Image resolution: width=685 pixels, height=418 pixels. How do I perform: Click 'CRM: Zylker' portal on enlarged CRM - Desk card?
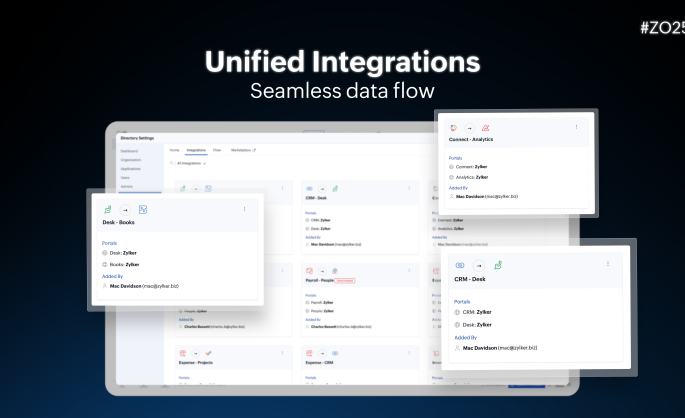[x=477, y=312]
